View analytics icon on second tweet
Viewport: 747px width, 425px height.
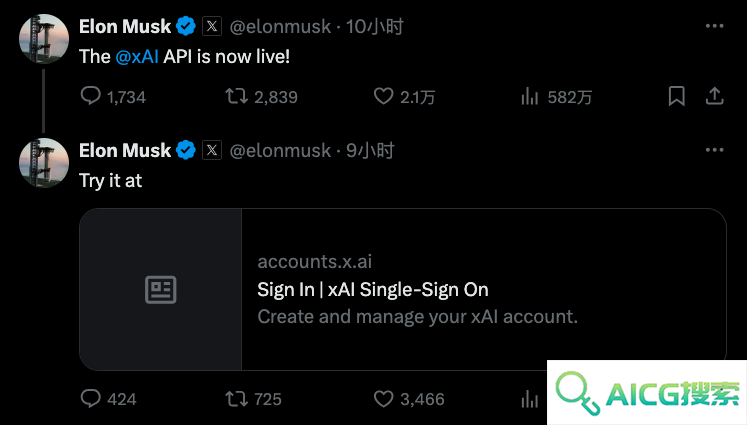pyautogui.click(x=529, y=399)
